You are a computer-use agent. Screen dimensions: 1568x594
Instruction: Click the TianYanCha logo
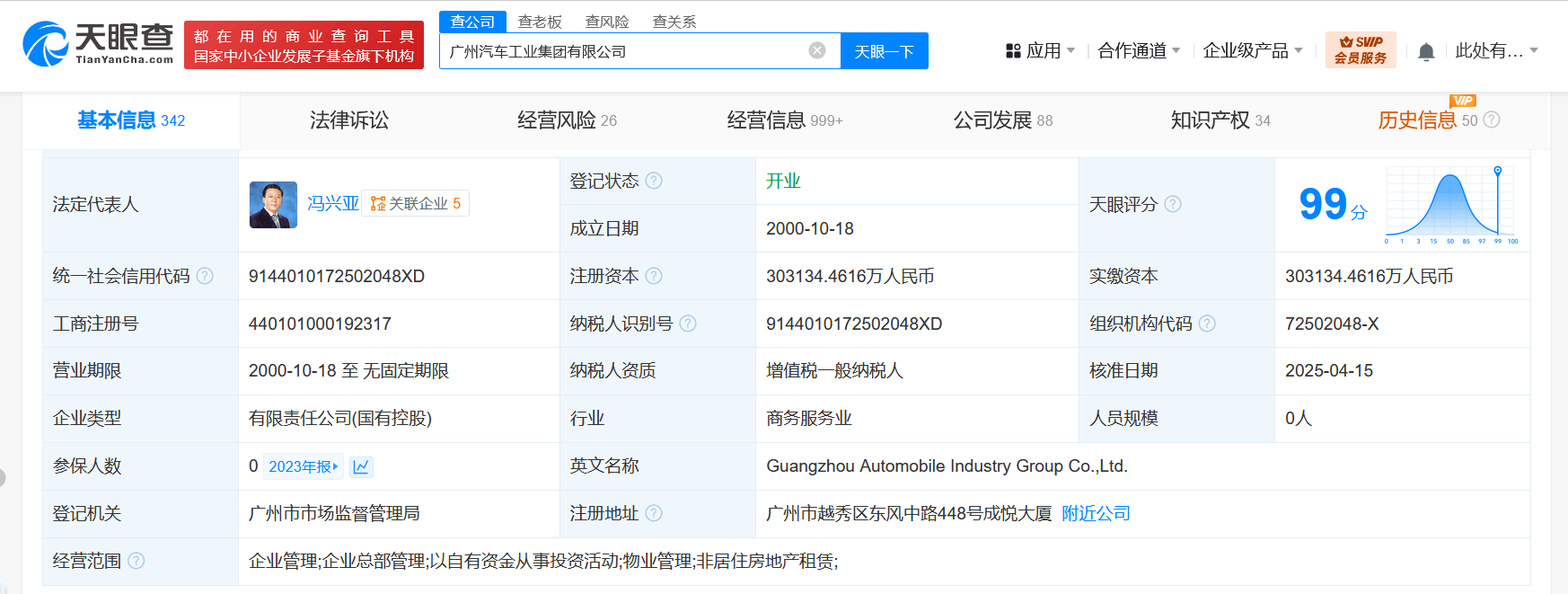pyautogui.click(x=98, y=44)
